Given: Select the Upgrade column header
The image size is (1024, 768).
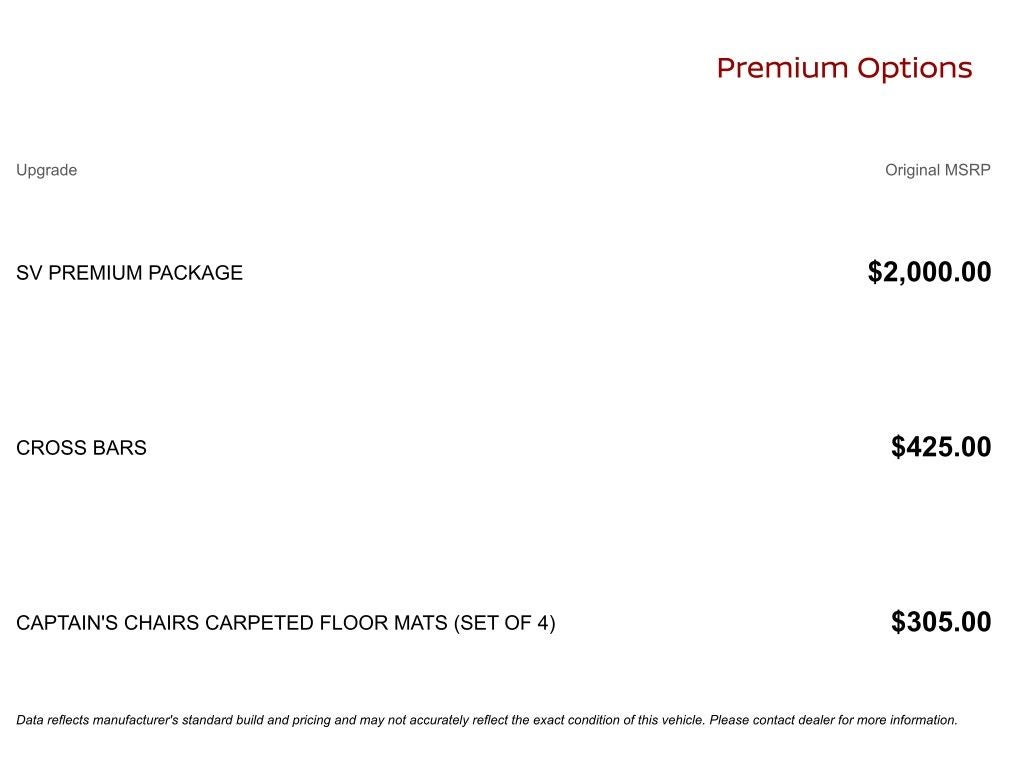Looking at the screenshot, I should [46, 170].
